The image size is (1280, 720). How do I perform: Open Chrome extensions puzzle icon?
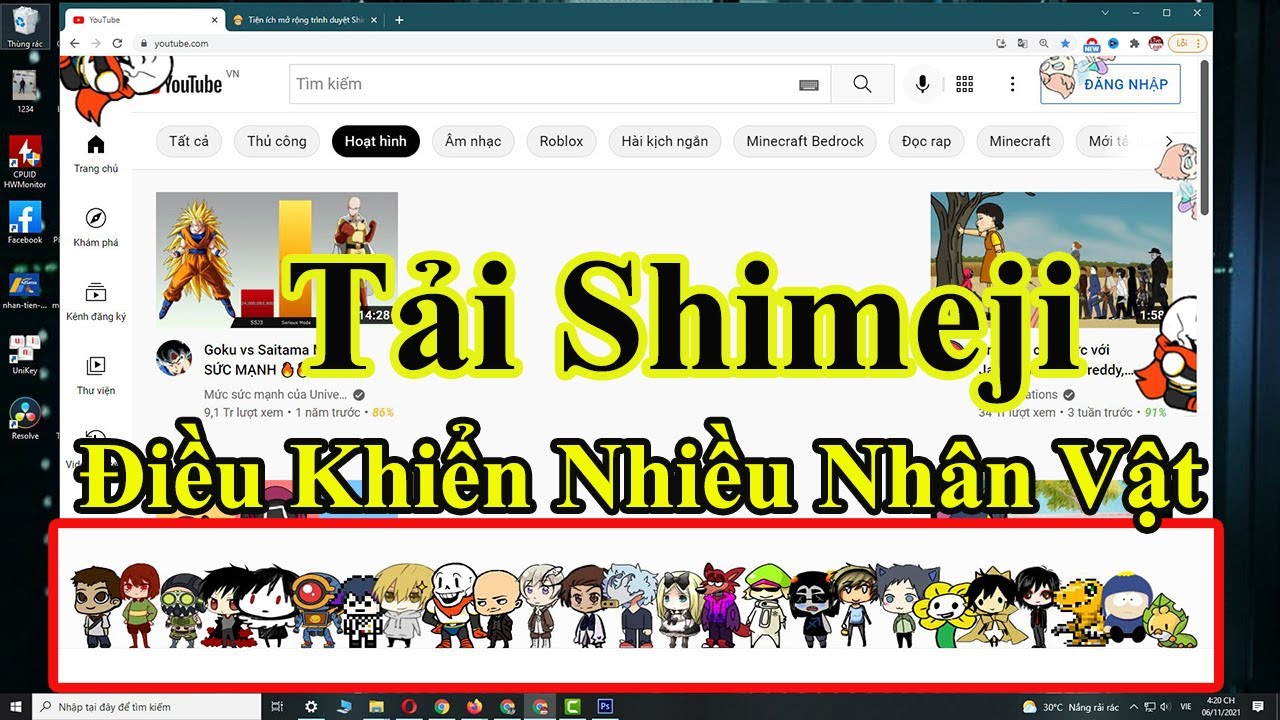[1134, 44]
